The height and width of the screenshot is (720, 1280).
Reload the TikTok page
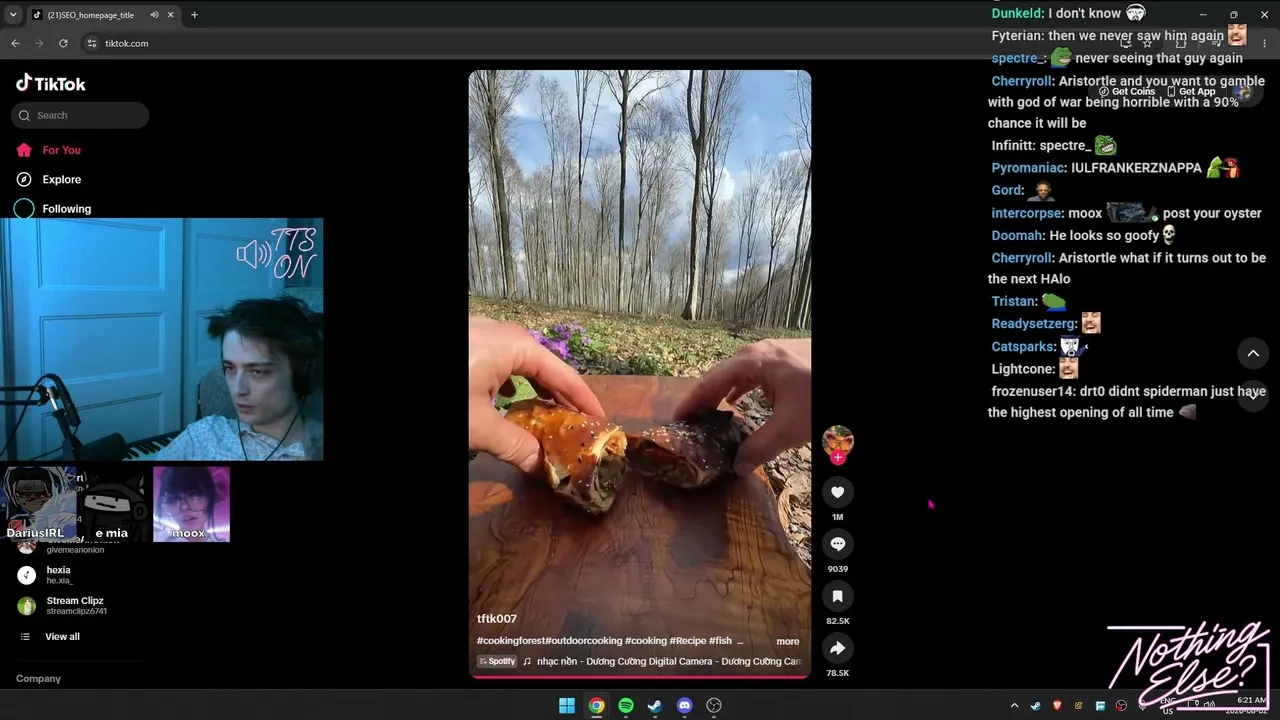tap(63, 43)
